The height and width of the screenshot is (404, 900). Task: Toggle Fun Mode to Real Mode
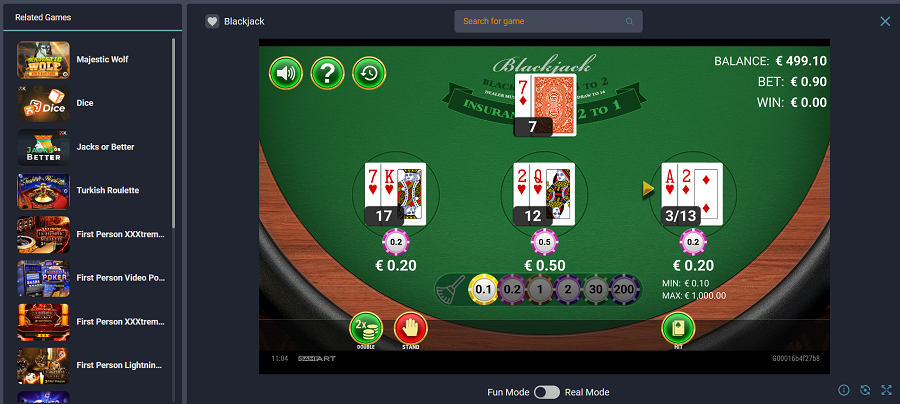pos(546,393)
